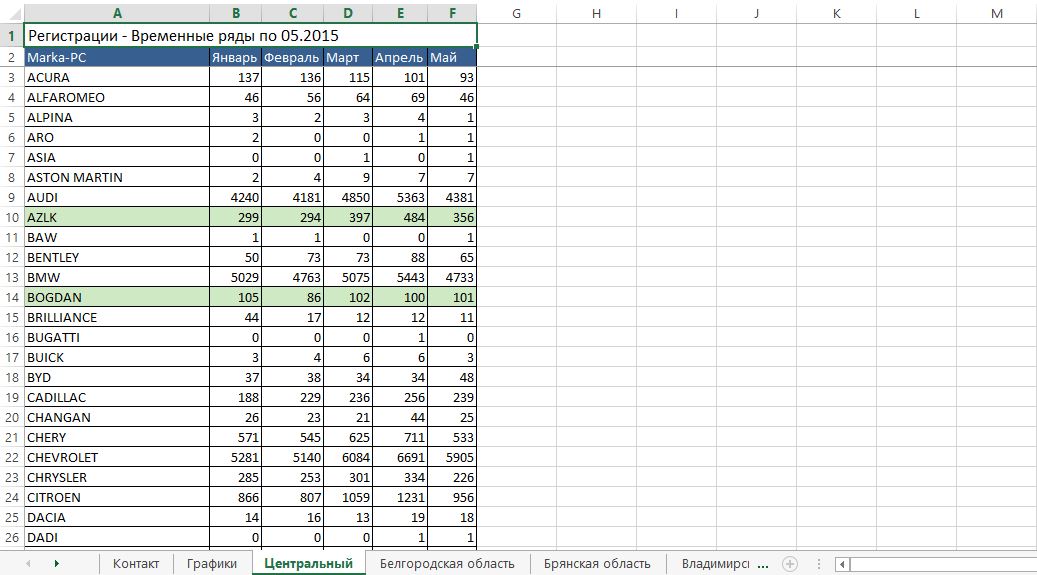Click AUDI January value 4240
1037x575 pixels.
(x=235, y=197)
